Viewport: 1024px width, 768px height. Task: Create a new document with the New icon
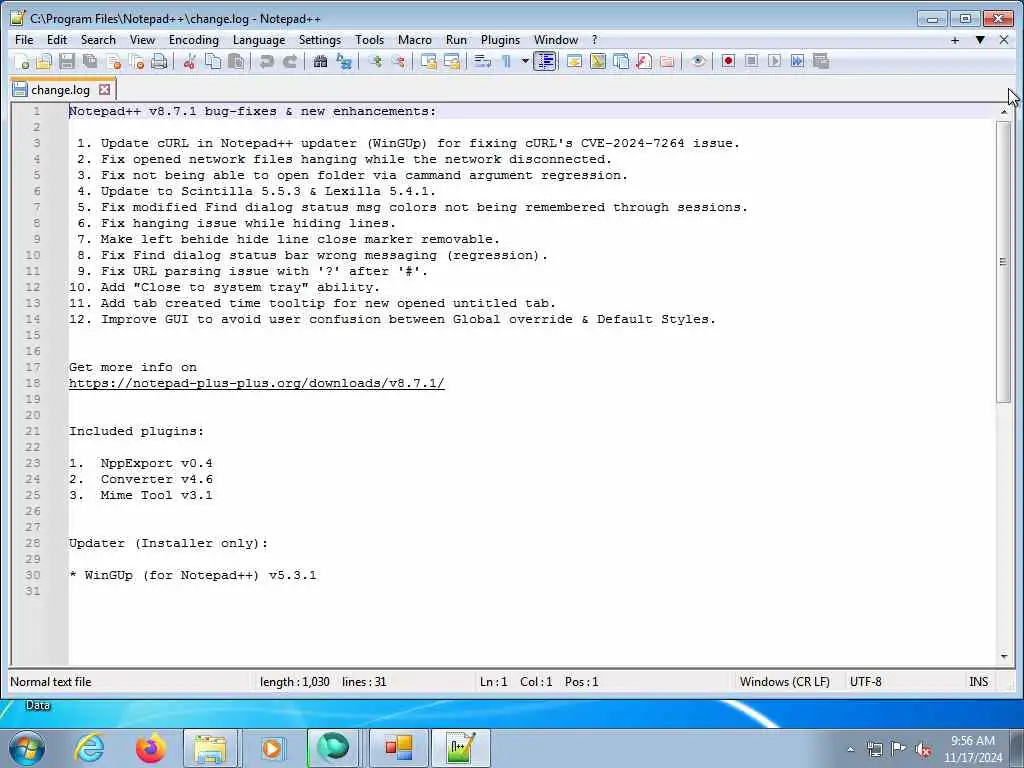22,61
